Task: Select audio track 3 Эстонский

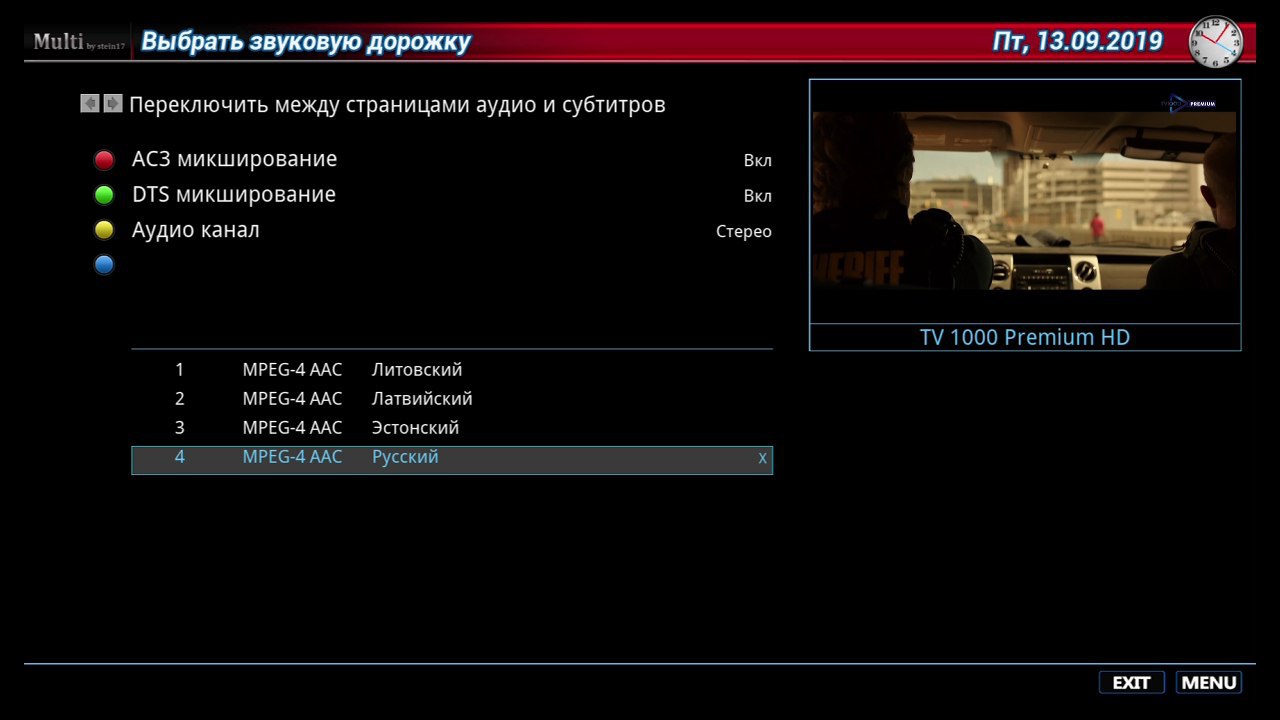Action: pos(452,428)
